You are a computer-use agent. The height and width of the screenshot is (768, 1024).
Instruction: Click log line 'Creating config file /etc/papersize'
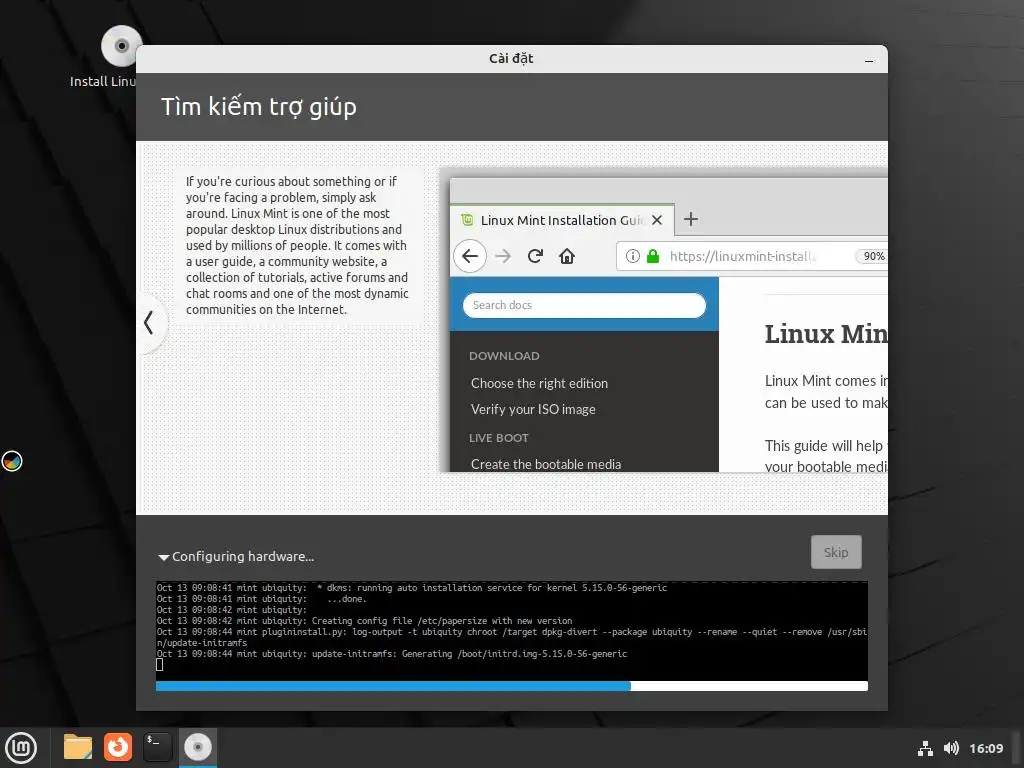[364, 621]
